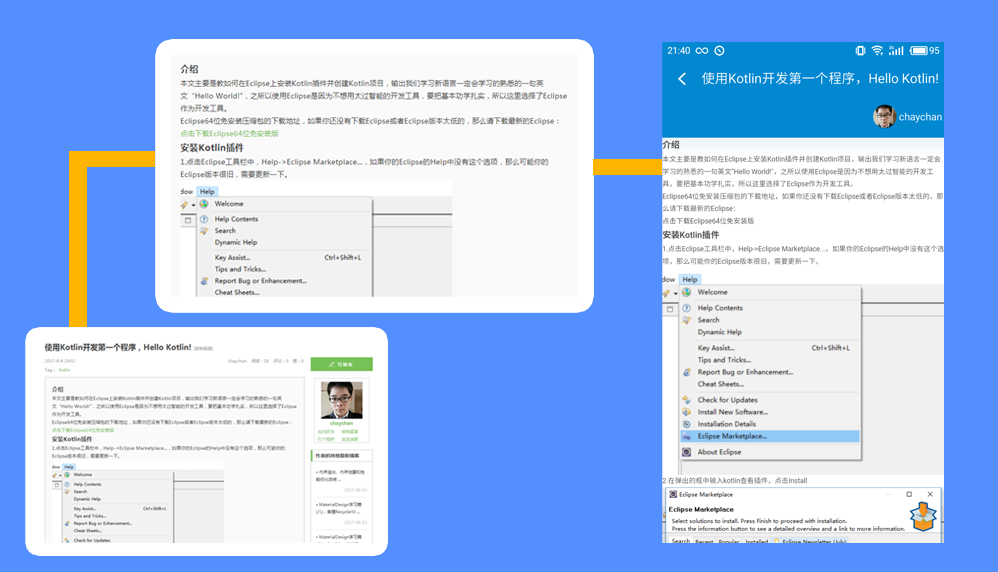Open the Help menu in the phone's Eclipse screenshot
The image size is (998, 572).
[690, 279]
